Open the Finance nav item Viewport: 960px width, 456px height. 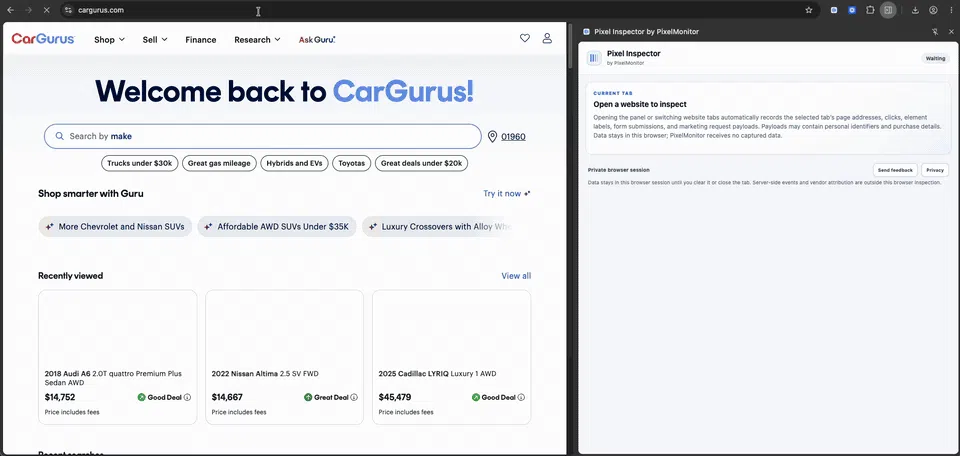pyautogui.click(x=201, y=39)
